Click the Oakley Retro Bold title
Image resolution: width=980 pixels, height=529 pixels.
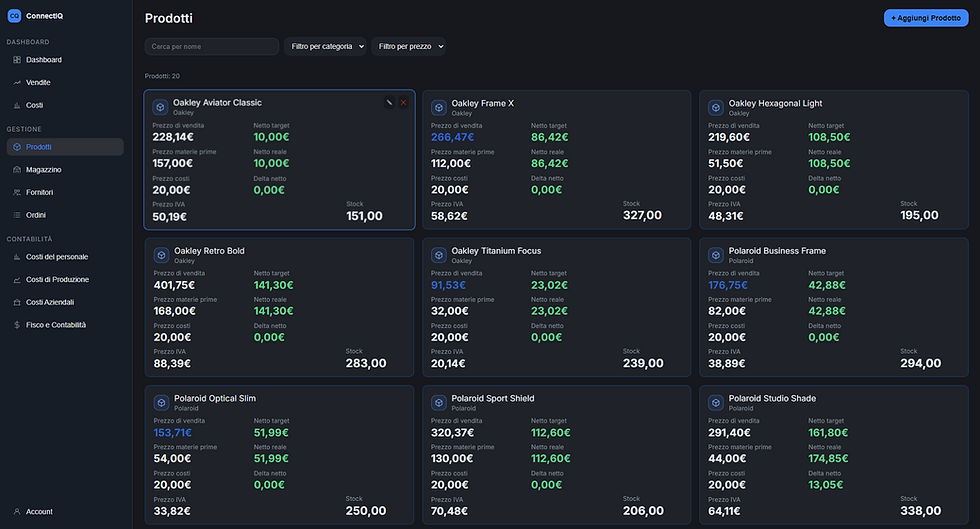tap(209, 251)
